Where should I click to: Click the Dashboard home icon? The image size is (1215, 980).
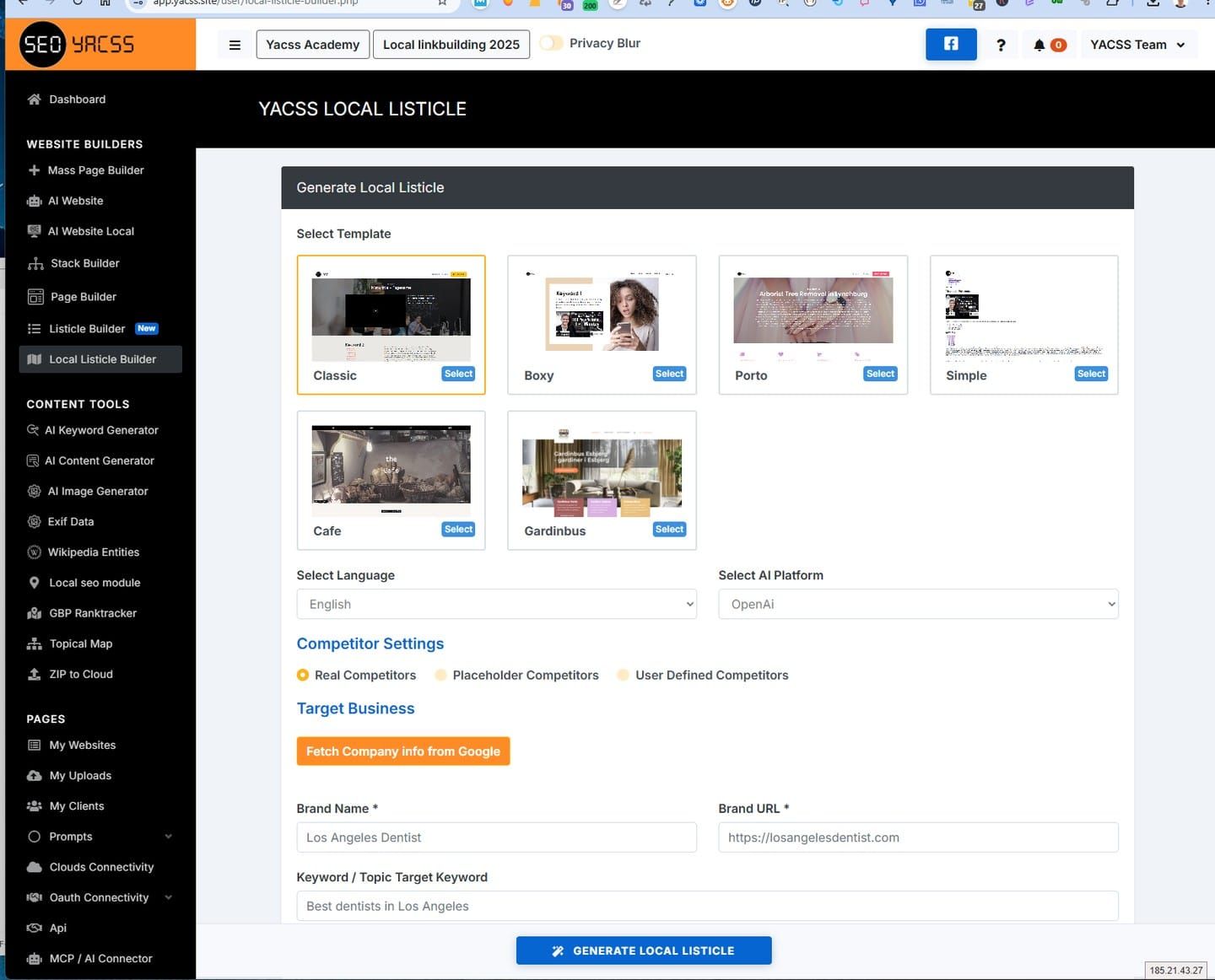coord(34,100)
